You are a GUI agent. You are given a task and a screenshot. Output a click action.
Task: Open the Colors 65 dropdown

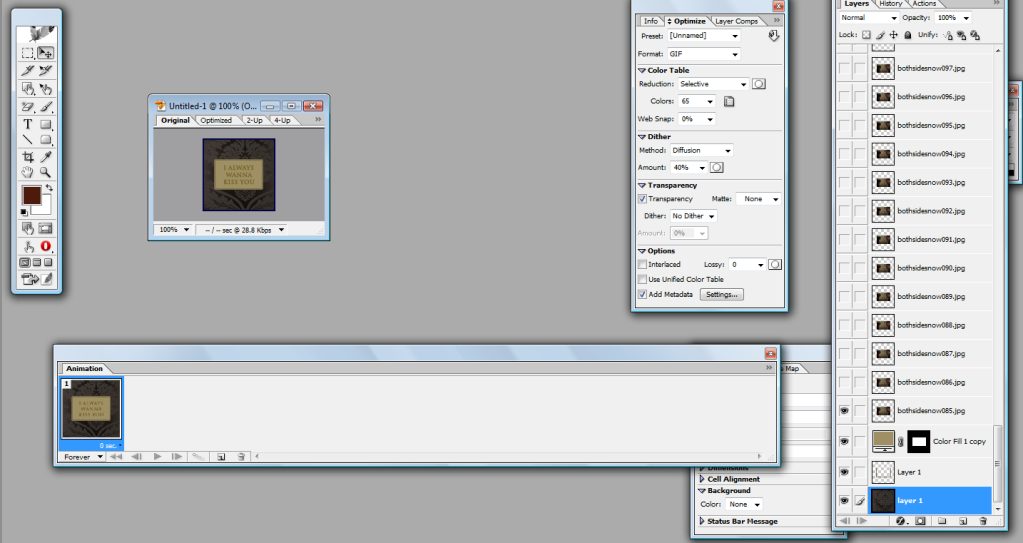click(697, 101)
